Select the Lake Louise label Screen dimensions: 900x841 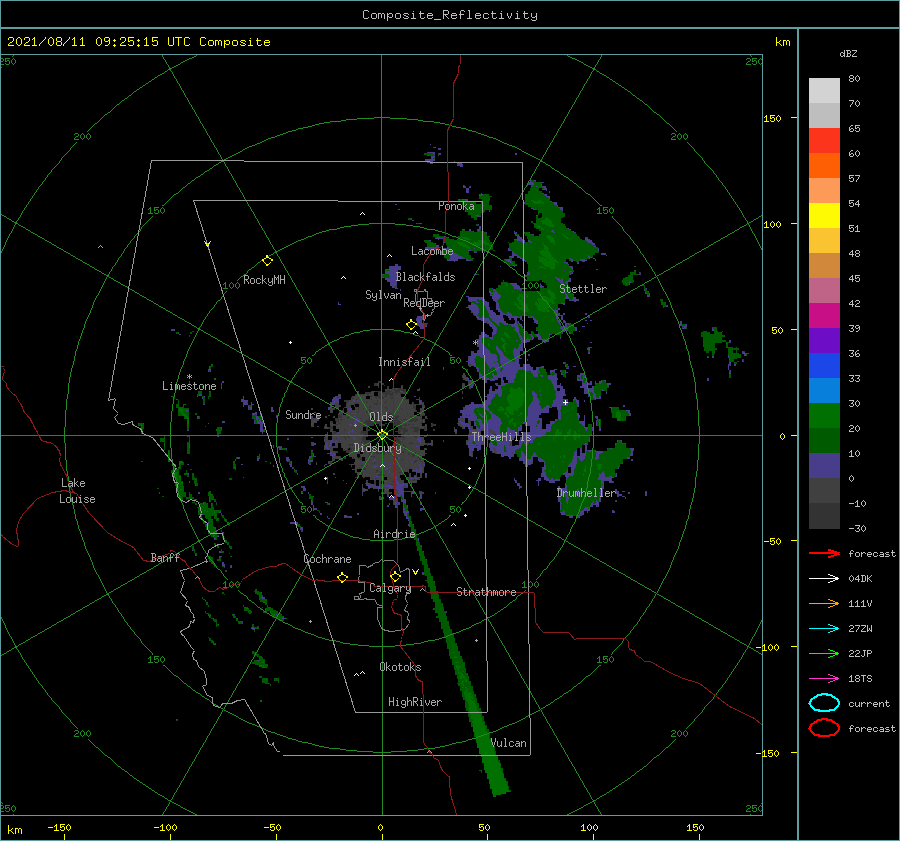[77, 491]
